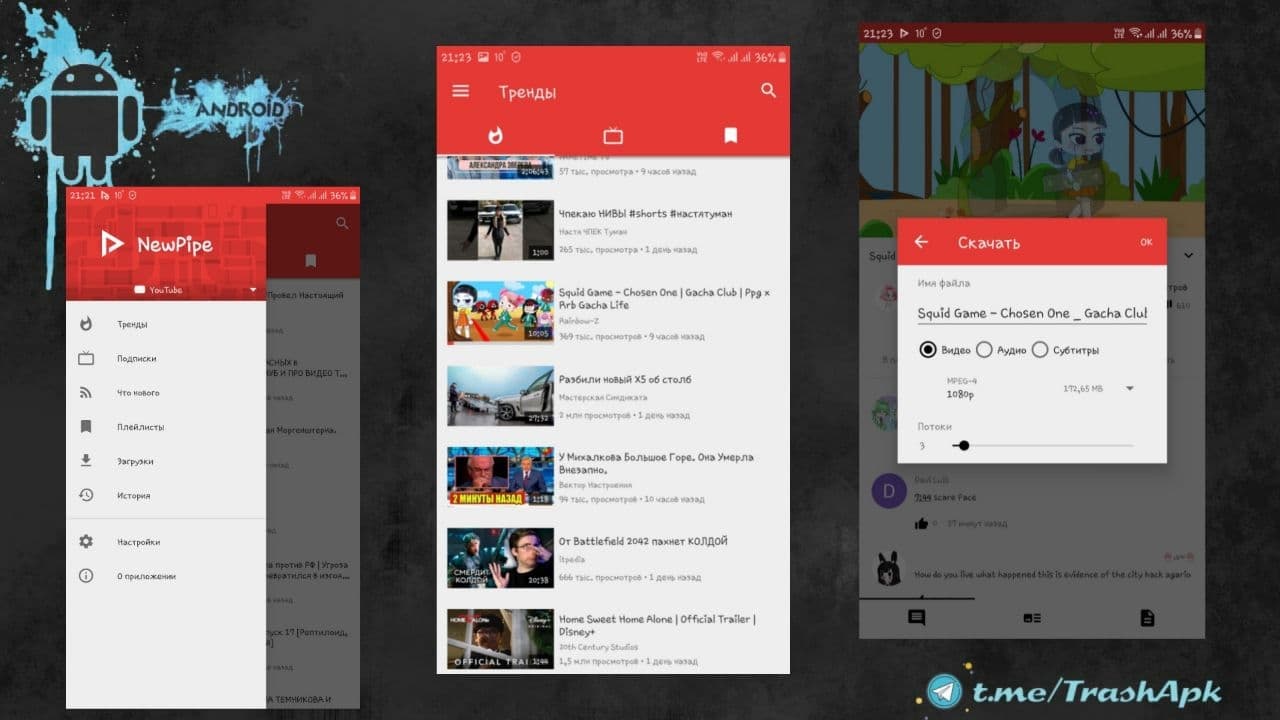Viewport: 1280px width, 720px height.
Task: Select Что нового in the drawer
Action: coord(166,393)
